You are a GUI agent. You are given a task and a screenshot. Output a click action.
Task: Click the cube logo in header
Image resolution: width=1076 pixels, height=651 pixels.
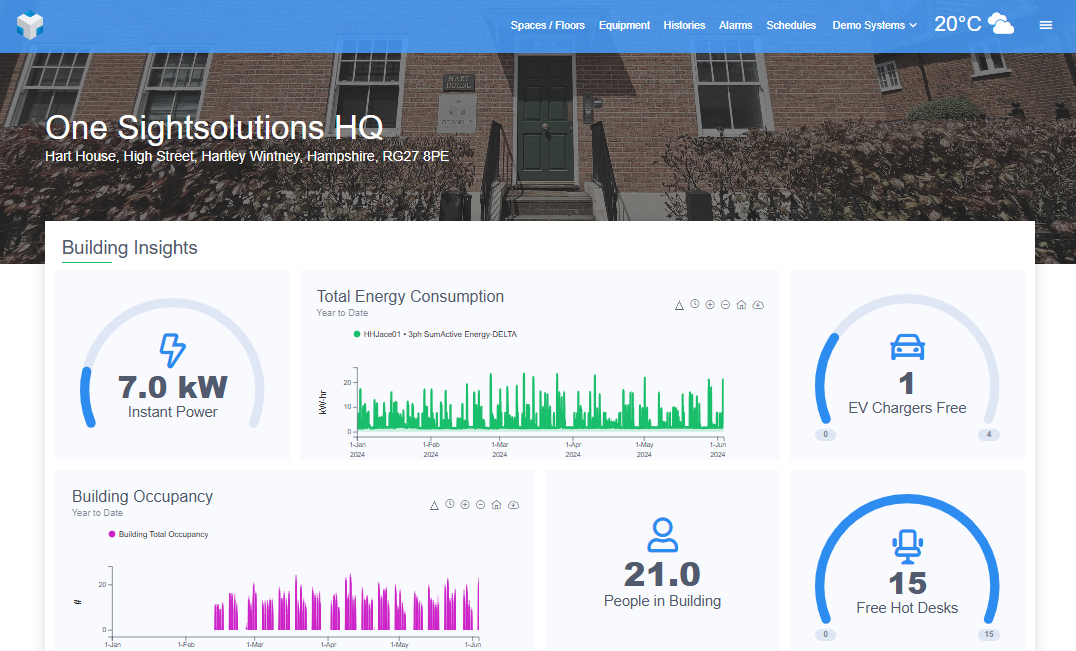click(x=30, y=25)
